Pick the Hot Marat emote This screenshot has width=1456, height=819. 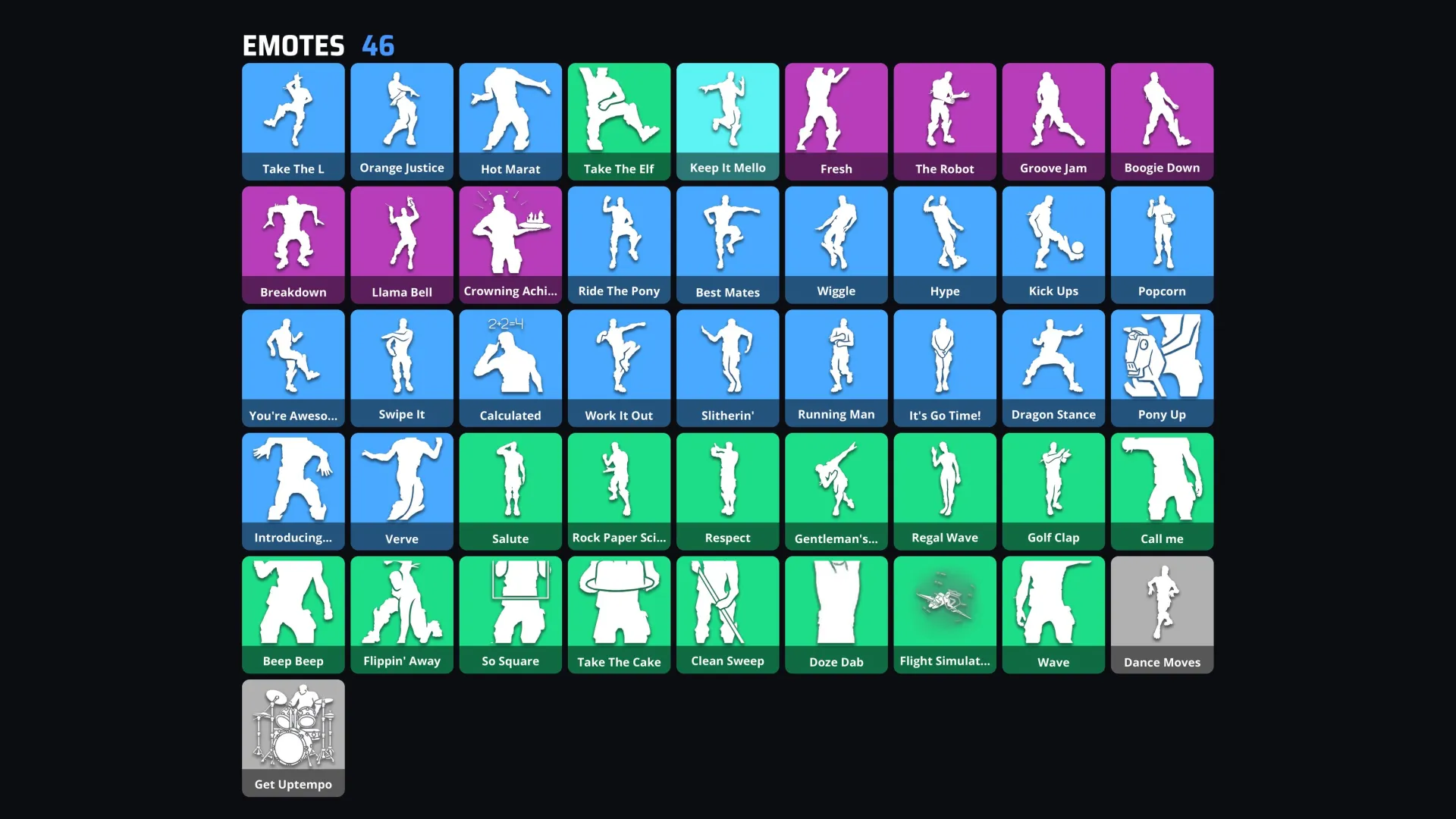[510, 121]
